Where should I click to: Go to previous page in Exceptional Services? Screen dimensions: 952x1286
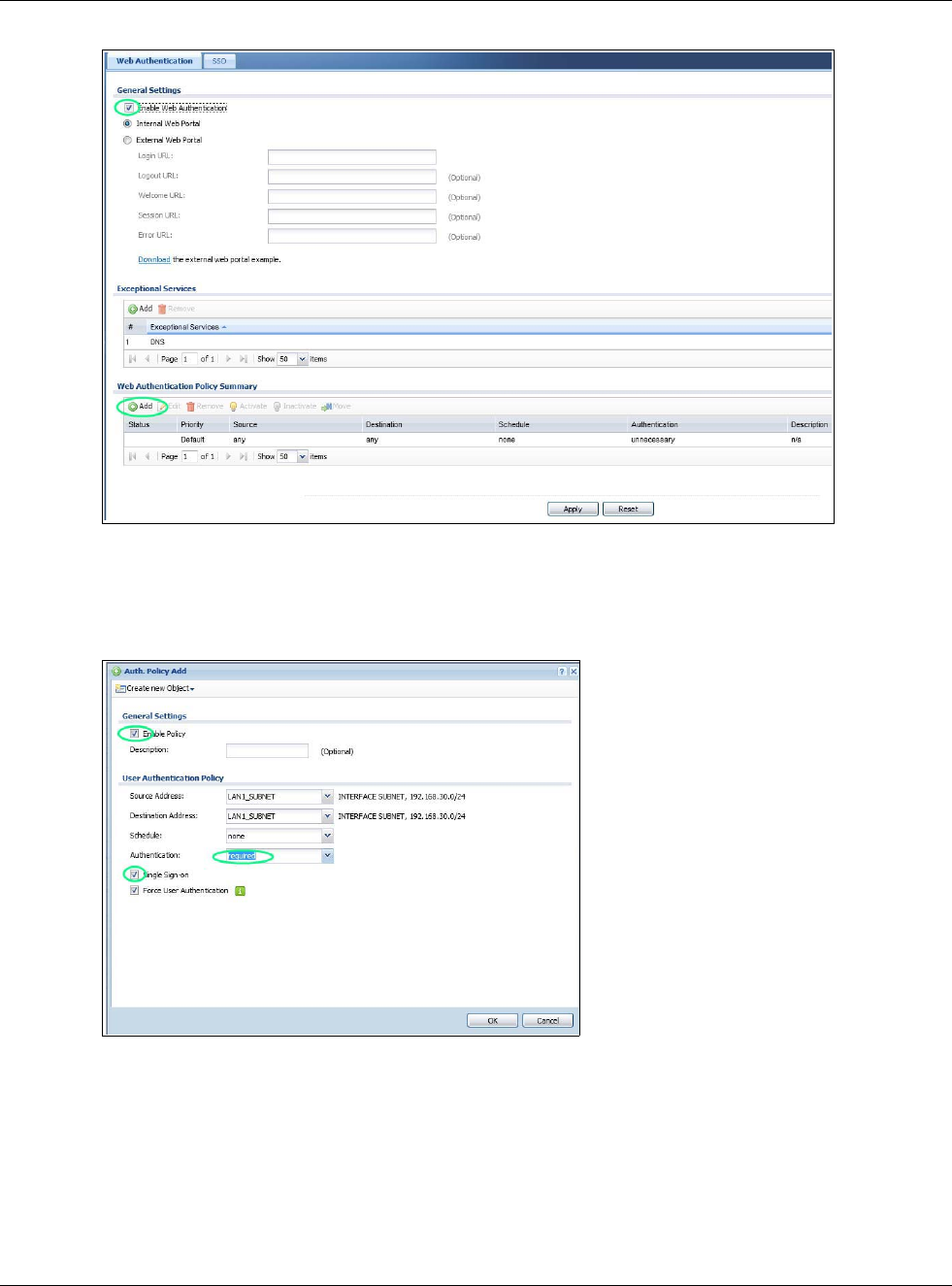(x=148, y=359)
